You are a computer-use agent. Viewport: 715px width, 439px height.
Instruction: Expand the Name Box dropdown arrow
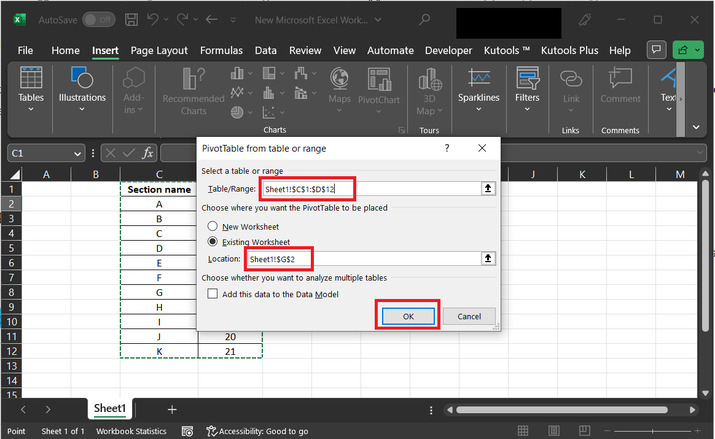click(x=77, y=153)
